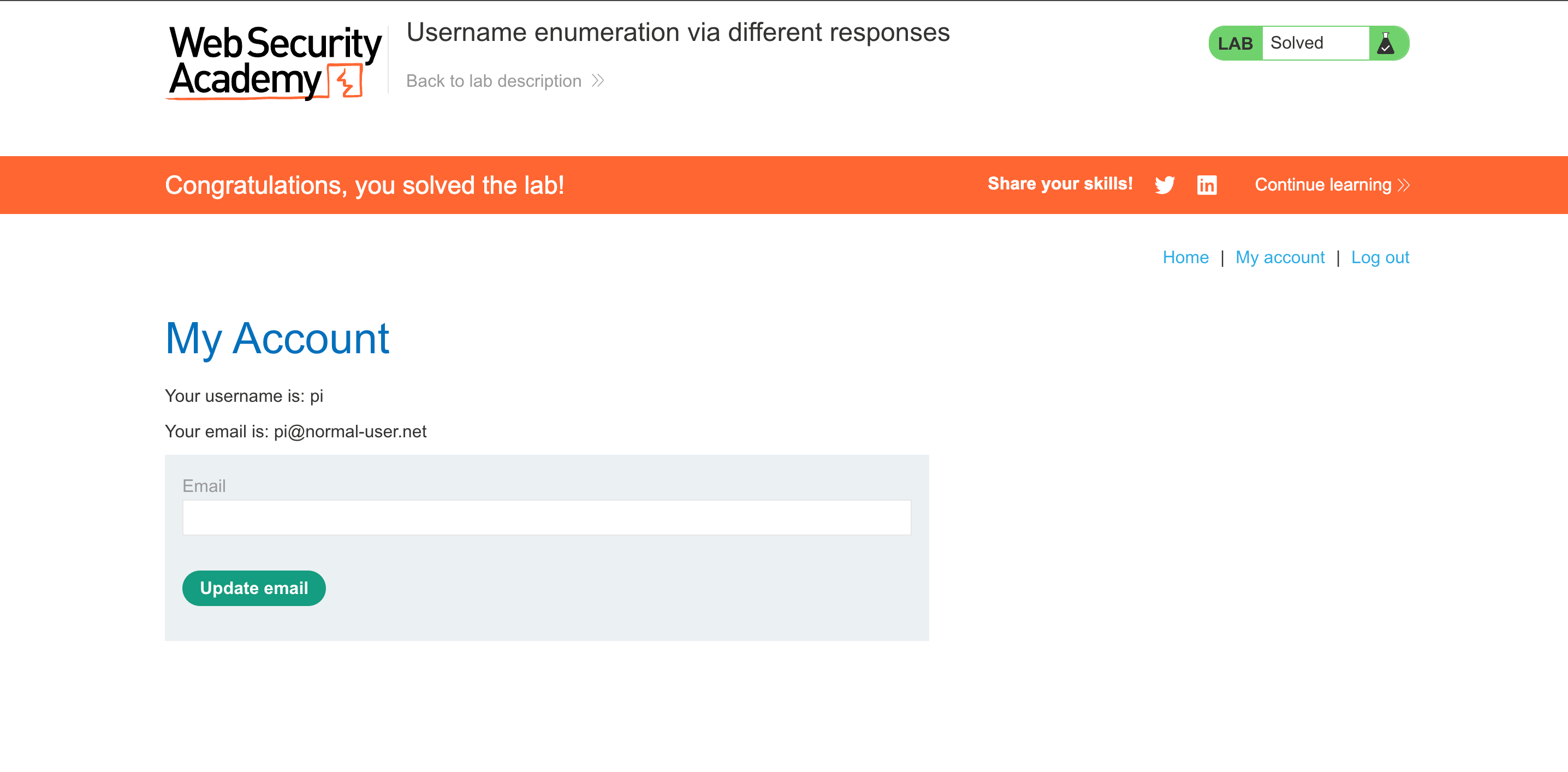Screen dimensions: 1568x772
Task: Click the My Account page heading
Action: click(x=277, y=339)
